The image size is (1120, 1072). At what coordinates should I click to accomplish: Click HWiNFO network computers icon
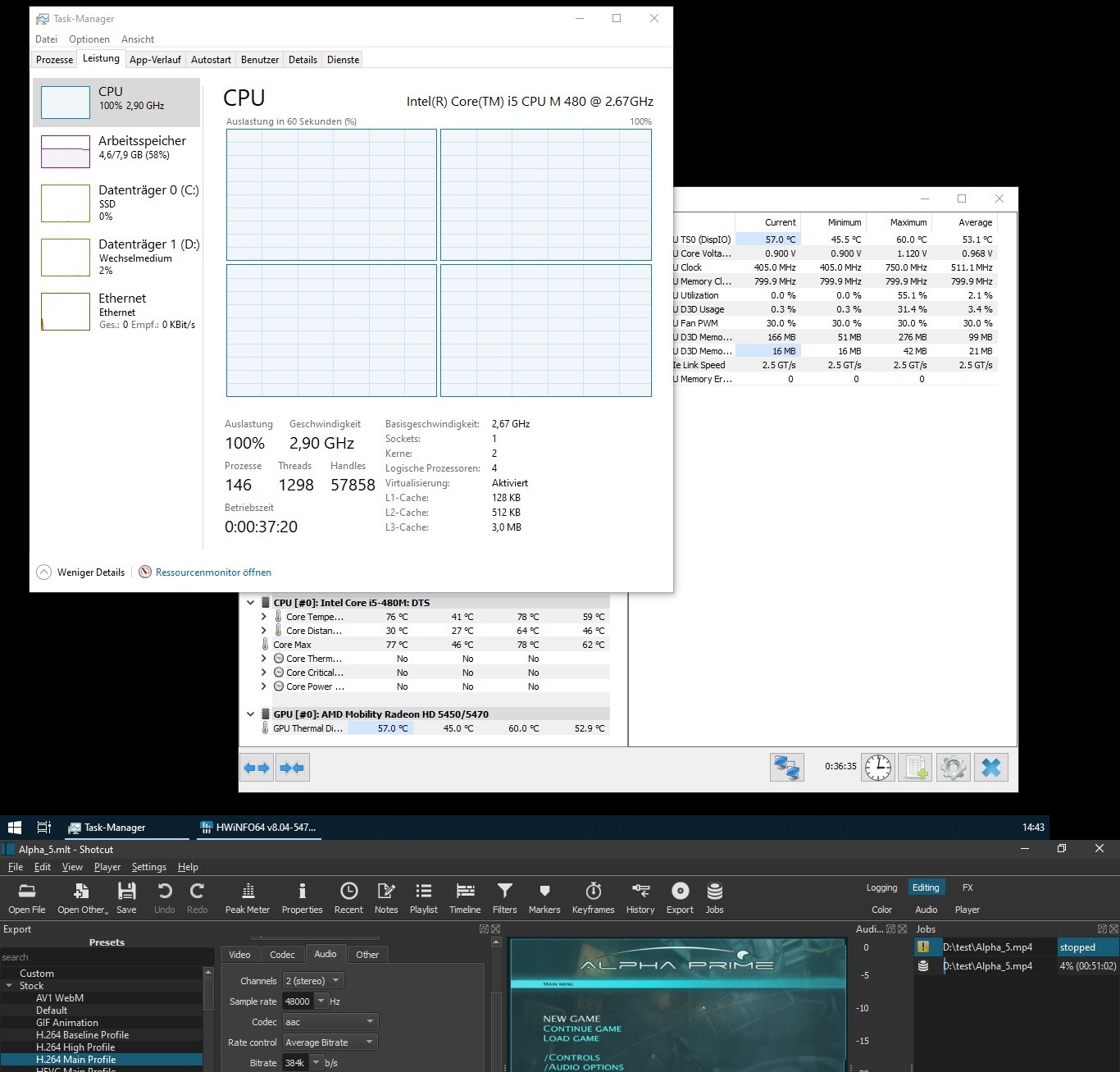787,768
